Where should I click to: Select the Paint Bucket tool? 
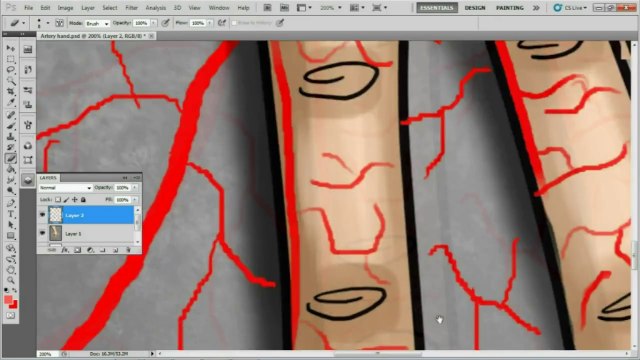(x=11, y=169)
